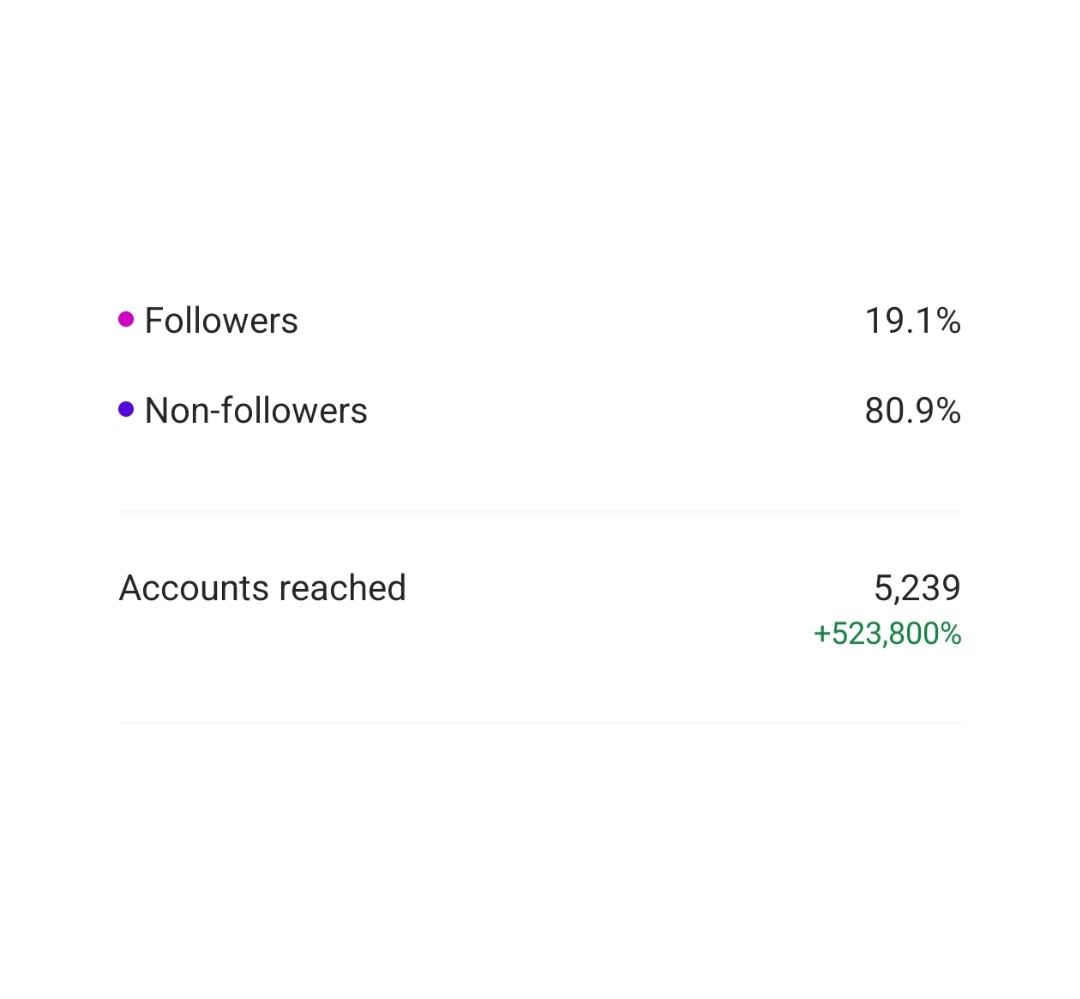Tap the 19.1% followers percentage

(x=912, y=321)
